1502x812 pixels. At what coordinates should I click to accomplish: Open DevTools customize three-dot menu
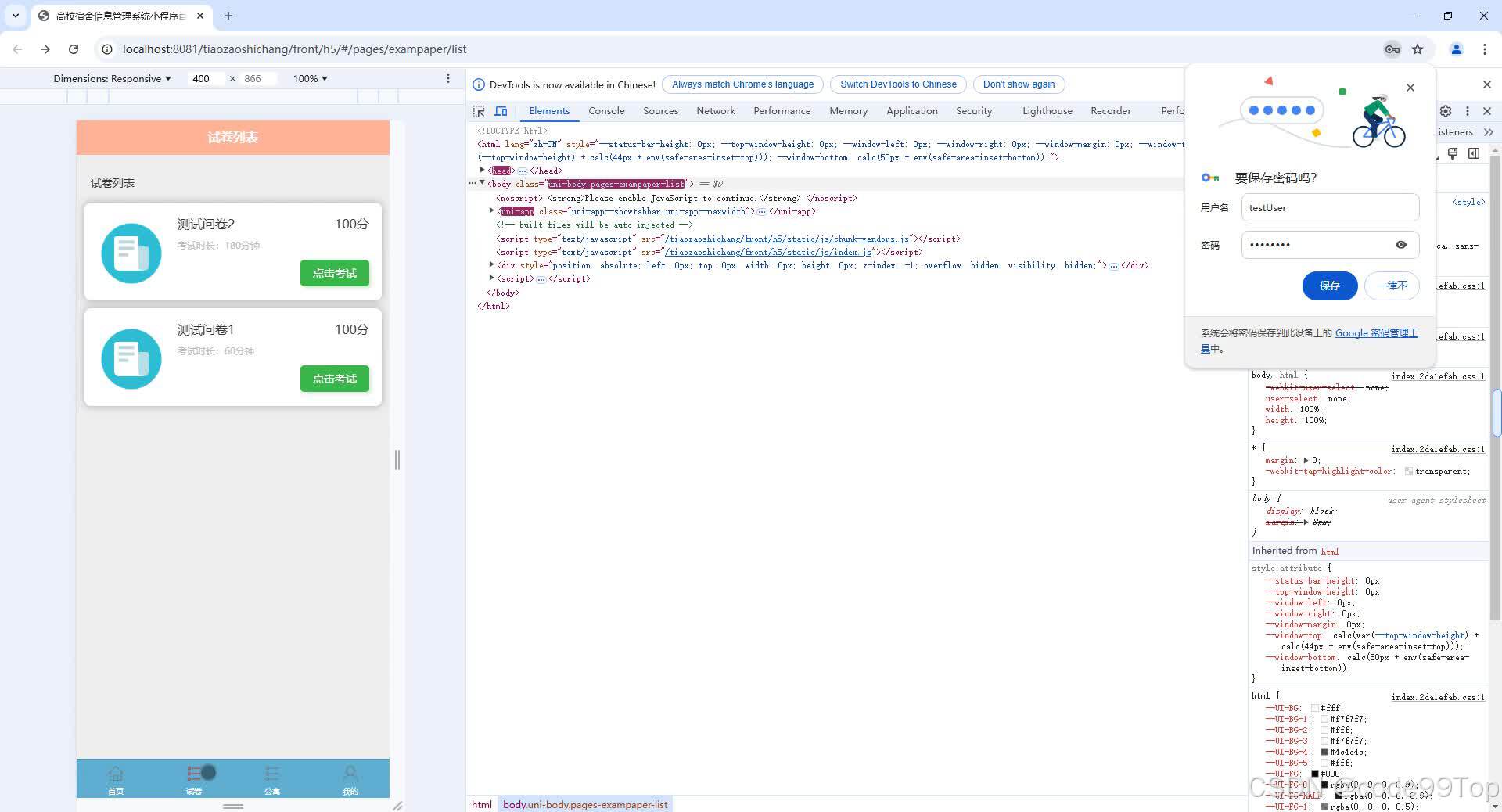(x=1468, y=111)
